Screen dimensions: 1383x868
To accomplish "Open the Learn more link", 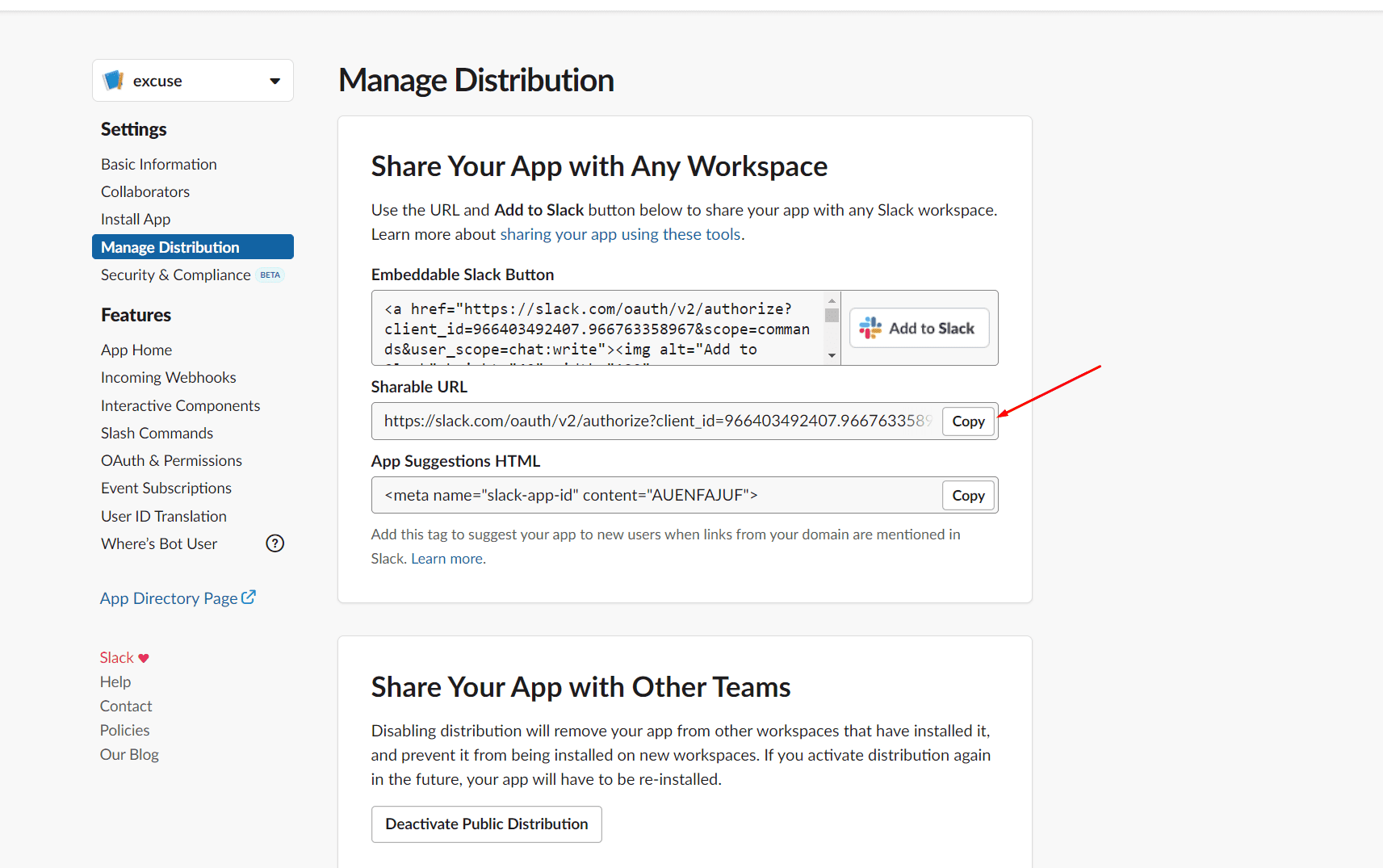I will click(447, 559).
